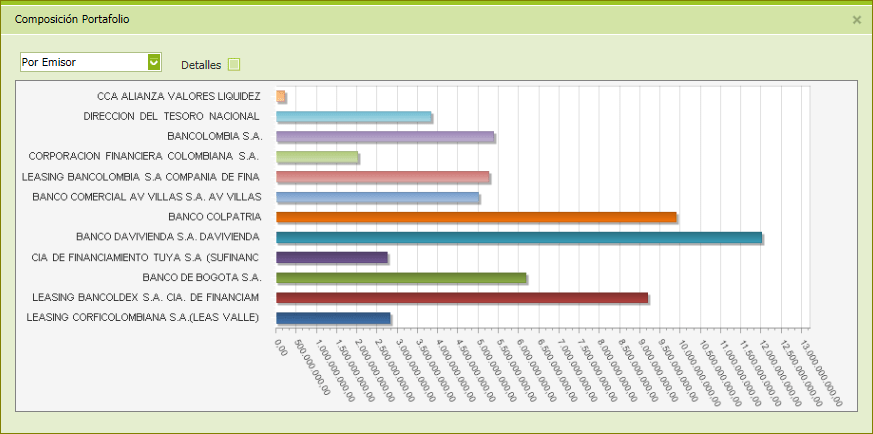This screenshot has height=434, width=873.
Task: Open the Por Emisor dropdown arrow
Action: (x=154, y=62)
